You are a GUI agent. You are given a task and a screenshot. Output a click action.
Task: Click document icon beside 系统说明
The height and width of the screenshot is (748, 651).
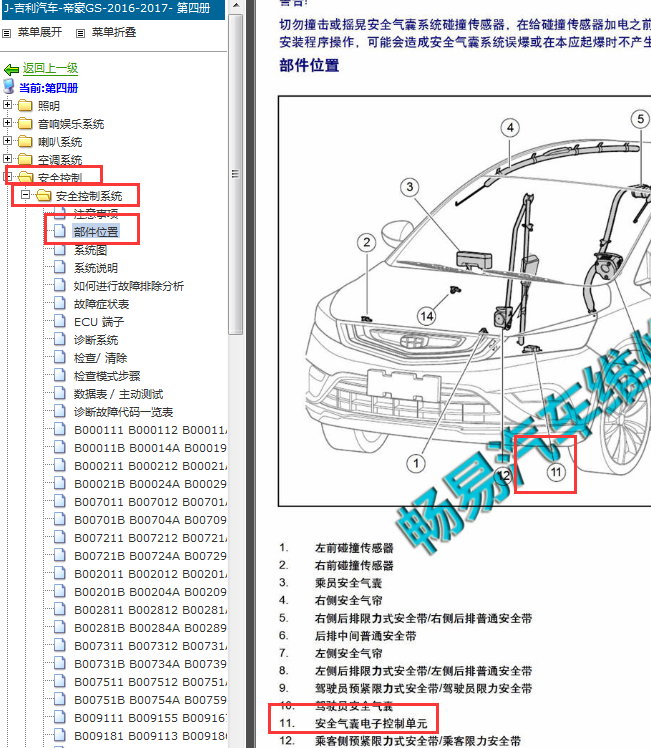60,267
